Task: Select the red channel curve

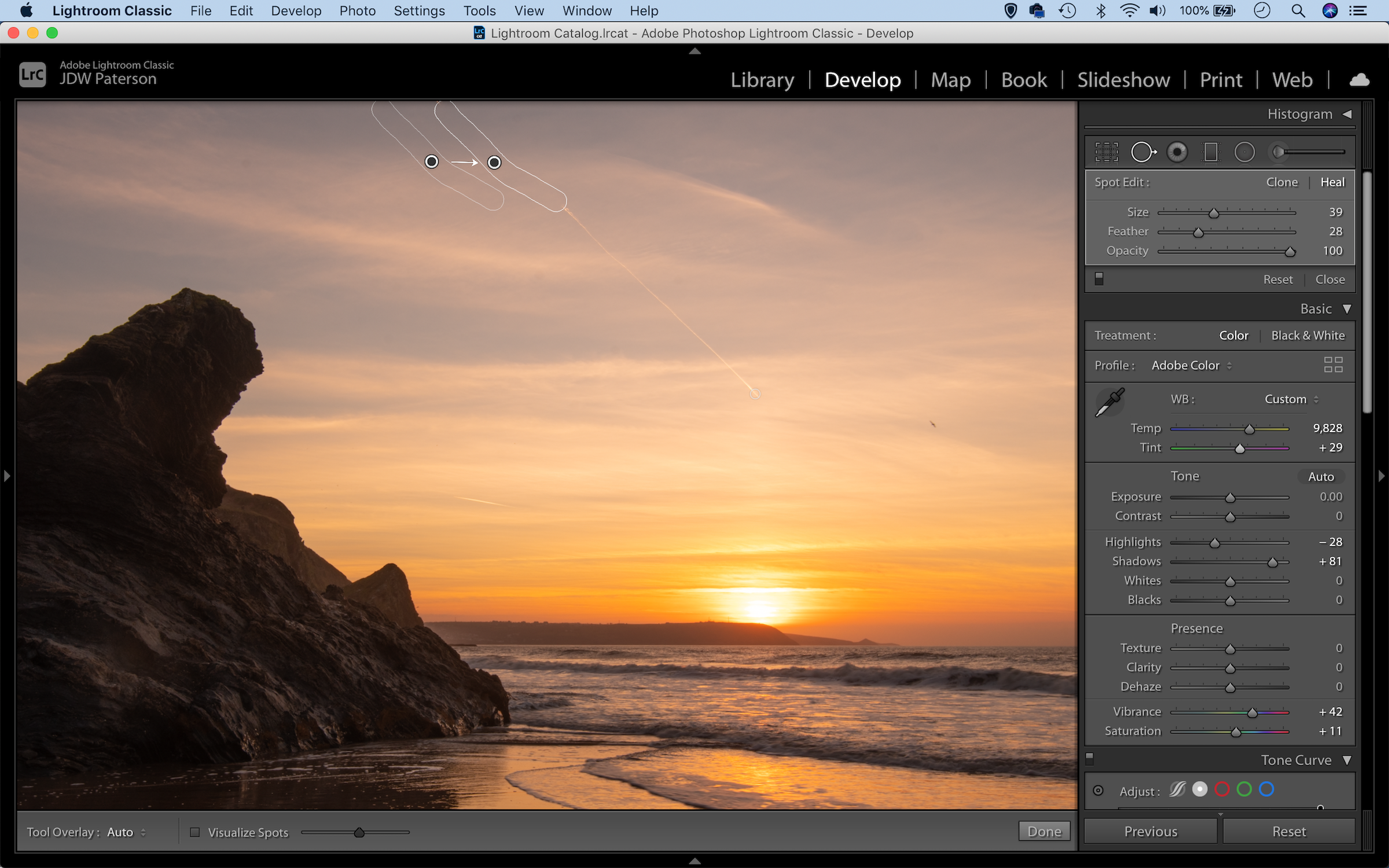Action: (1222, 789)
